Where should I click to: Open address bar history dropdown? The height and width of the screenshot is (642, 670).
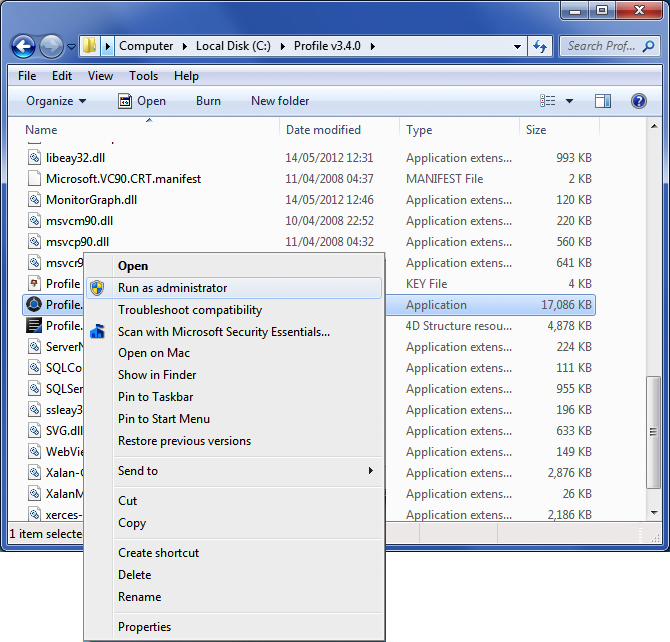517,46
